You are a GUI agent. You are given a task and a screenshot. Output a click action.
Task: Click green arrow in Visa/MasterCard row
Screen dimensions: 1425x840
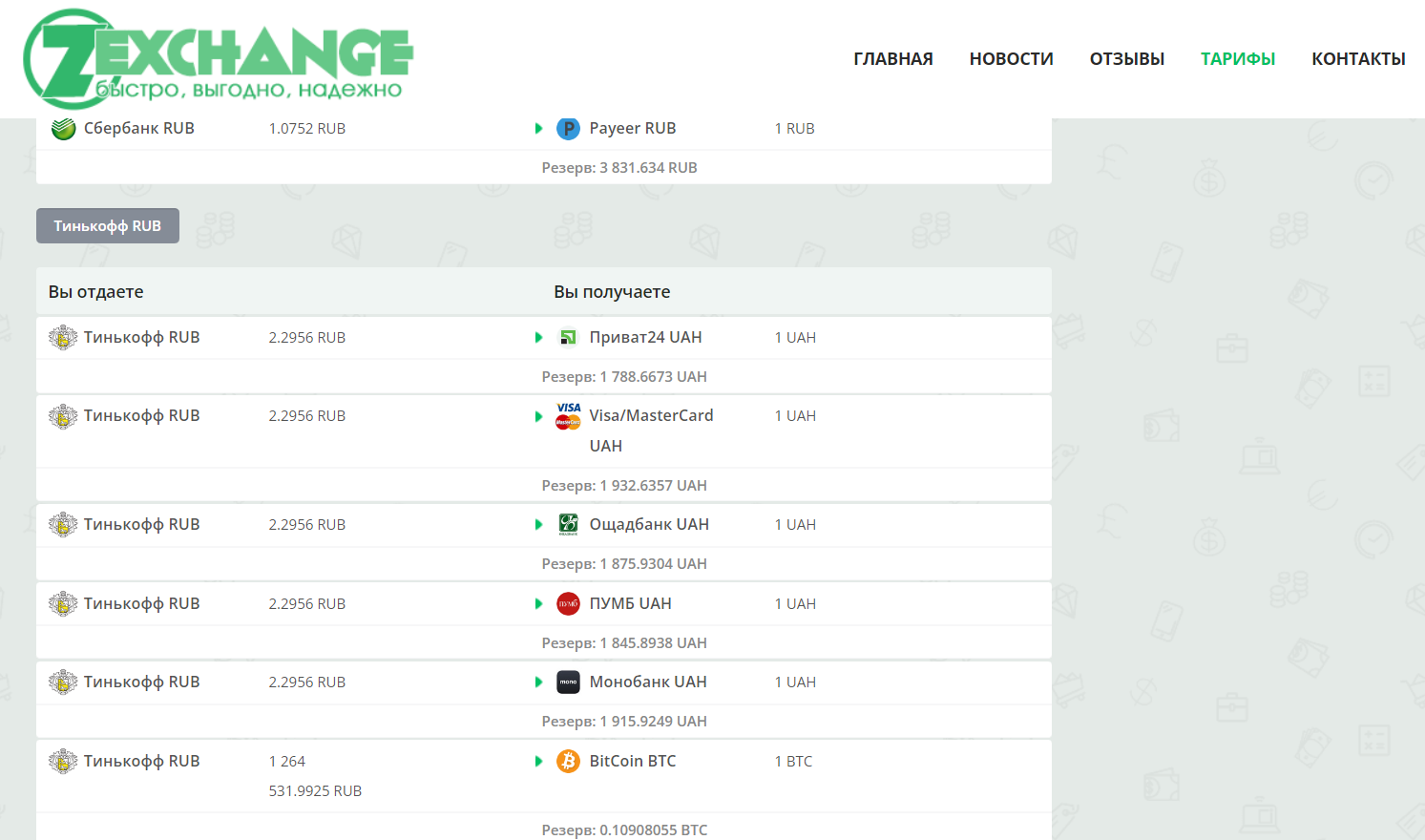point(538,416)
